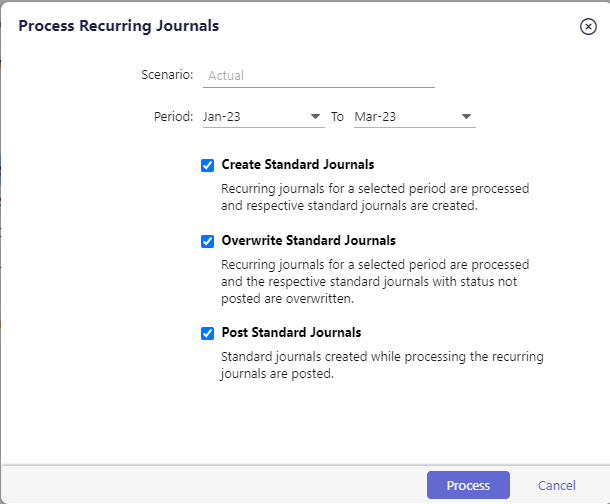Click the Process Recurring Journals title
Image resolution: width=610 pixels, height=504 pixels.
(119, 26)
